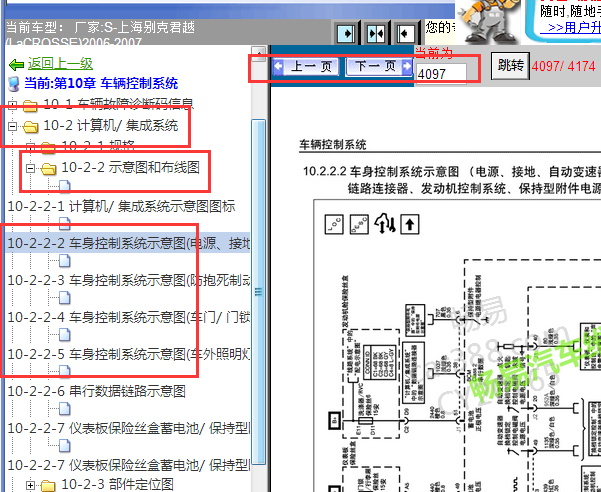Image resolution: width=601 pixels, height=492 pixels.
Task: Click the LOC location icon in diagram
Action: (x=334, y=224)
